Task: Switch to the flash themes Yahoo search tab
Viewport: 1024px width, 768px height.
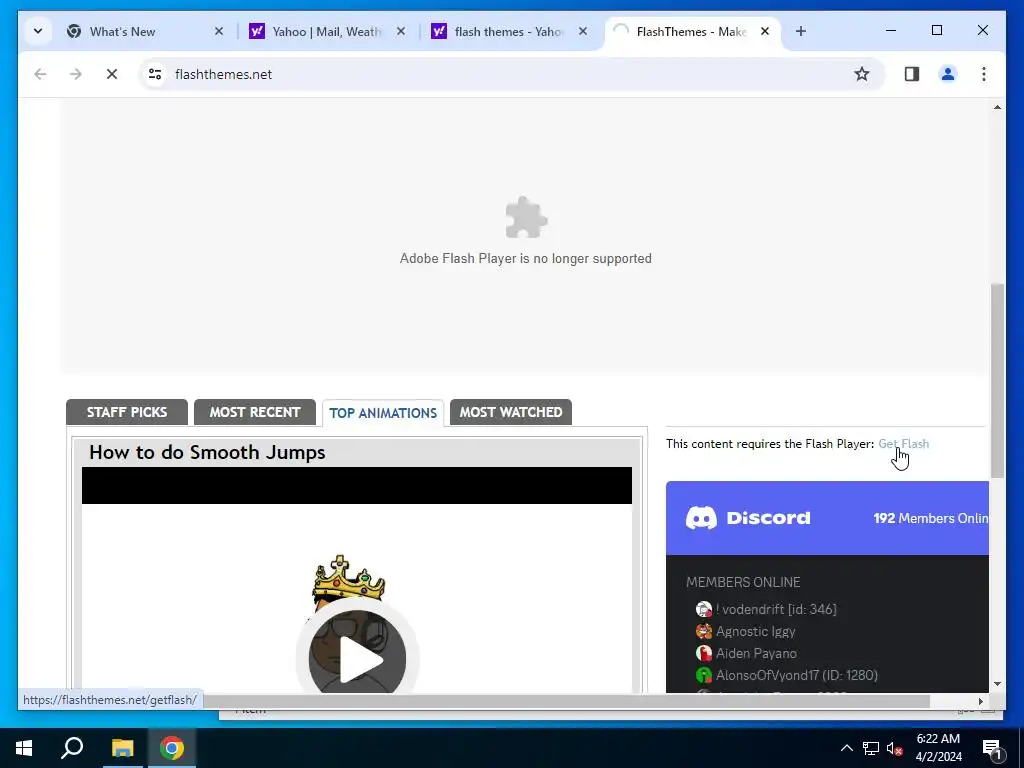Action: click(x=509, y=31)
